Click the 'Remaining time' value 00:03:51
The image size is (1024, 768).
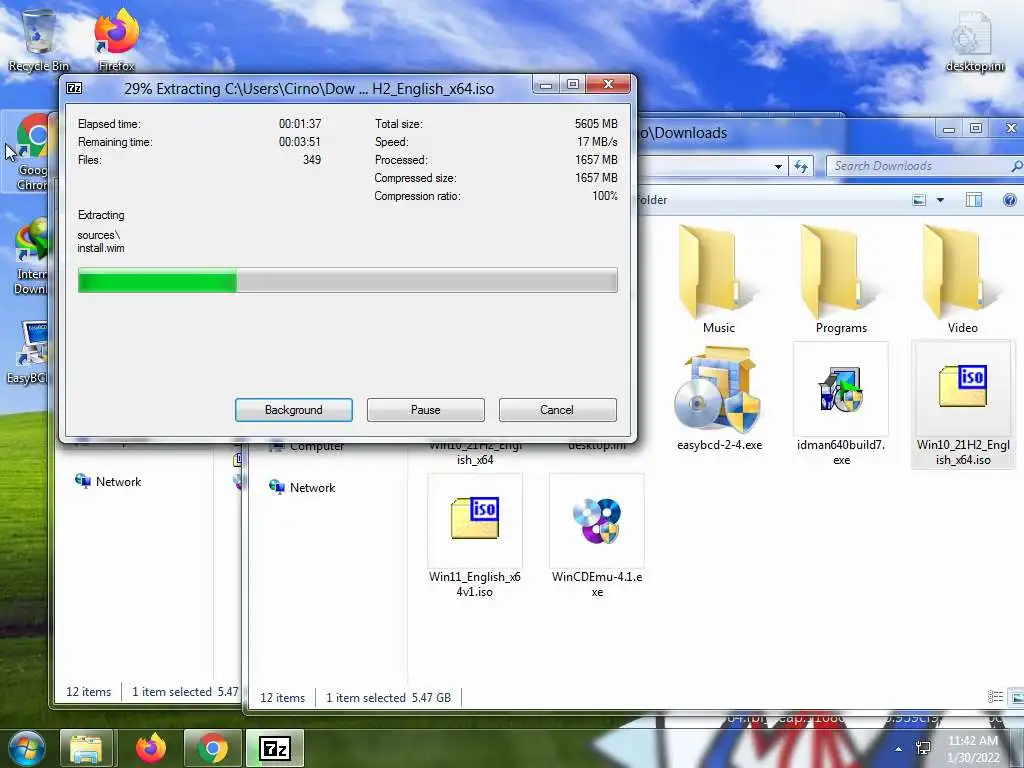point(300,142)
